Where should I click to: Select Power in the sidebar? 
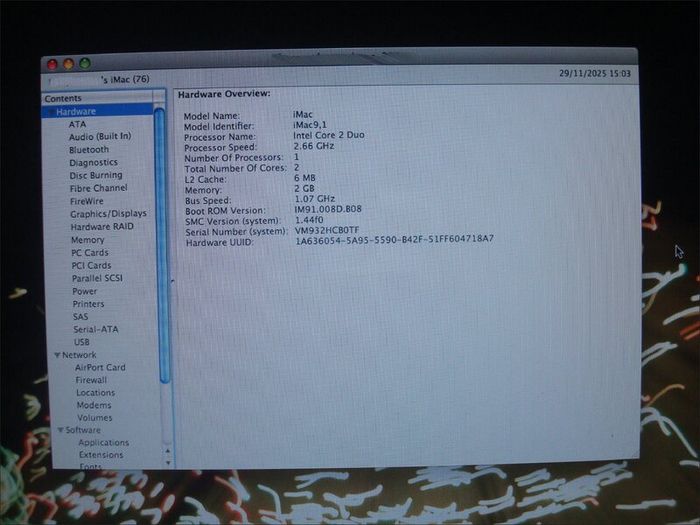(x=84, y=291)
